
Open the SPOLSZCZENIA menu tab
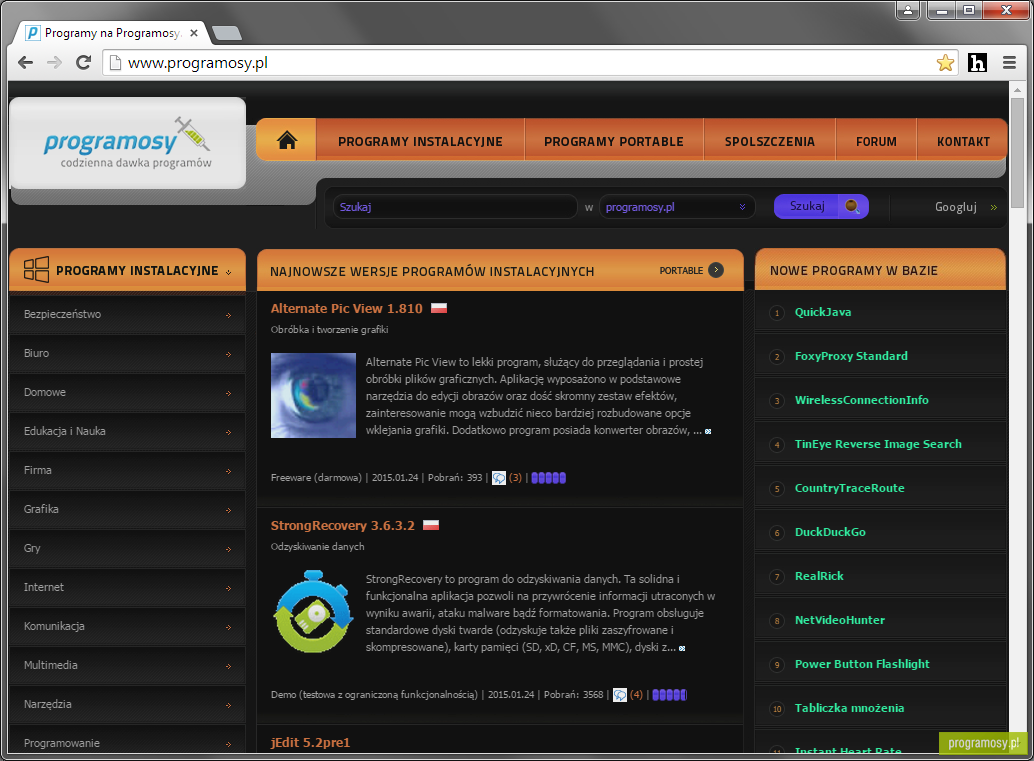pyautogui.click(x=770, y=140)
